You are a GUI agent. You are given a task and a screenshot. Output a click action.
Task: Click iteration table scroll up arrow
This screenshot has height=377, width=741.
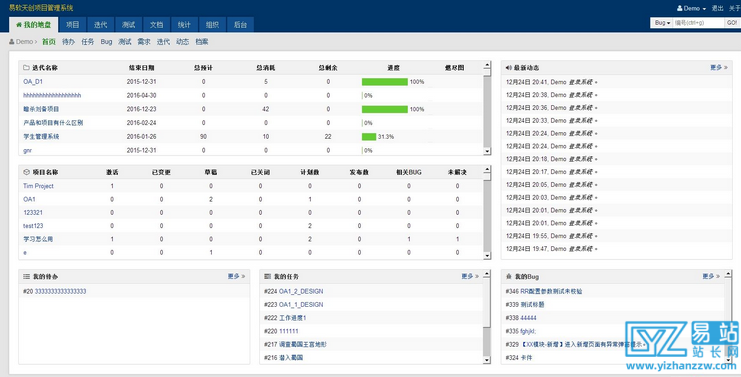487,65
